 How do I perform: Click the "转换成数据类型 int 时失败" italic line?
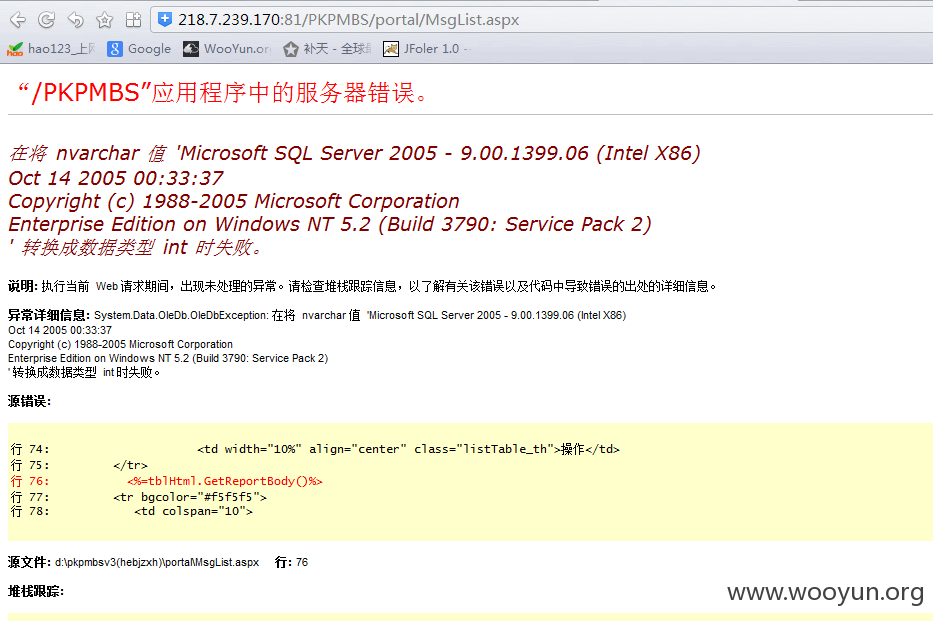click(136, 247)
